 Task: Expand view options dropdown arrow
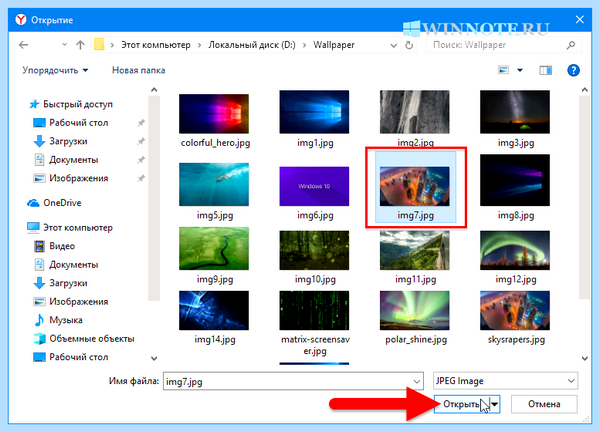click(x=520, y=70)
